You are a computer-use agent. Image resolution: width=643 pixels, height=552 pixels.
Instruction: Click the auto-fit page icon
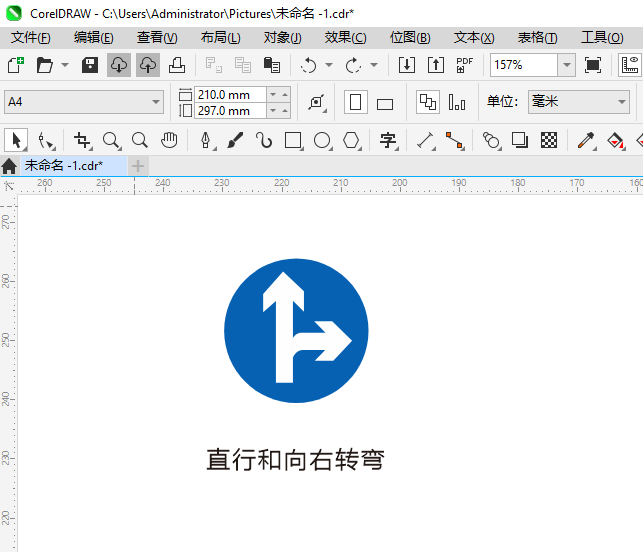[317, 102]
